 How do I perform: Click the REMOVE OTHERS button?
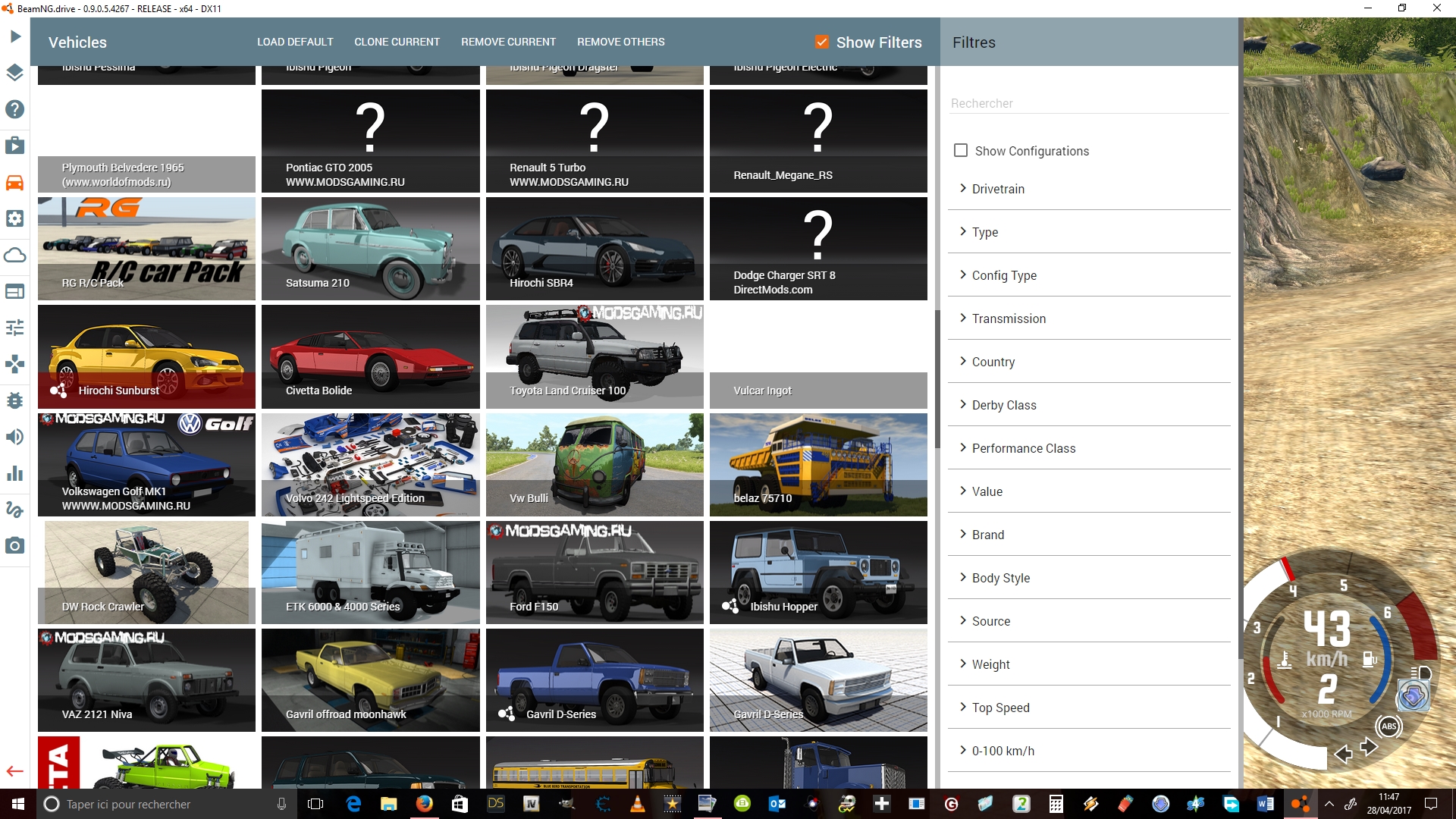click(x=620, y=42)
